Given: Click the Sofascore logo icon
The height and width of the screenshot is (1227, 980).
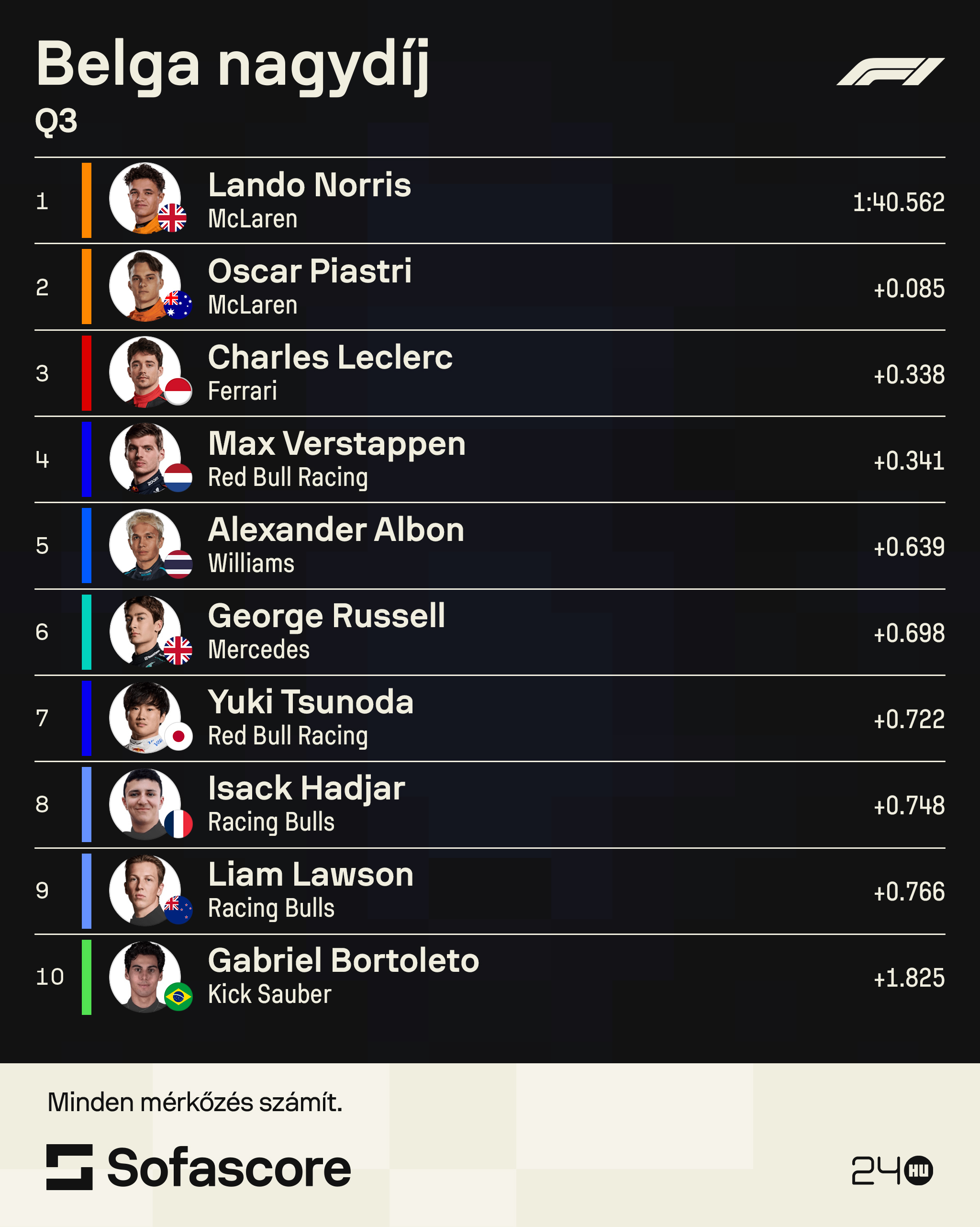Looking at the screenshot, I should (69, 1167).
